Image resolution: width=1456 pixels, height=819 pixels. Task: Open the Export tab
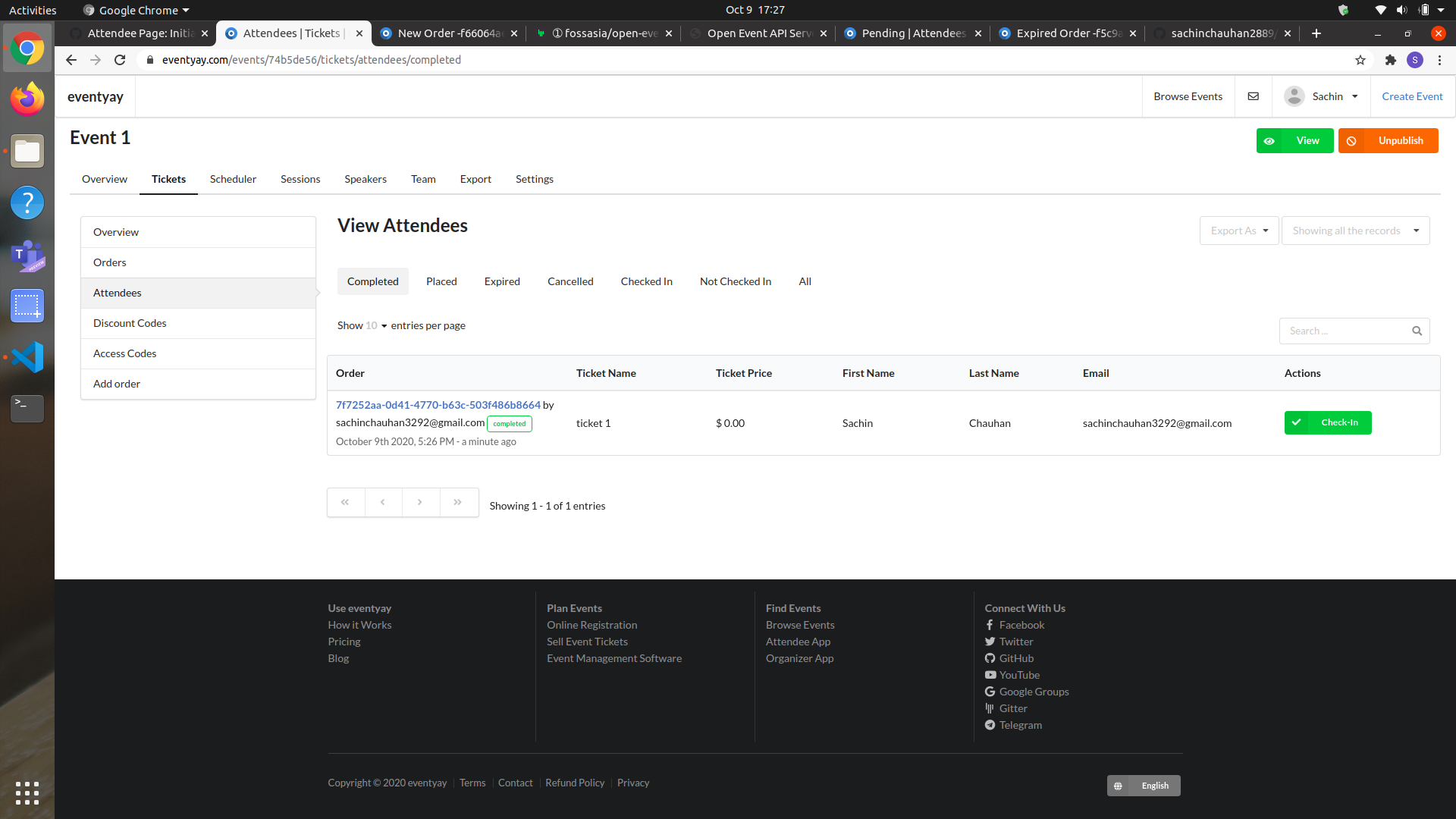point(475,179)
